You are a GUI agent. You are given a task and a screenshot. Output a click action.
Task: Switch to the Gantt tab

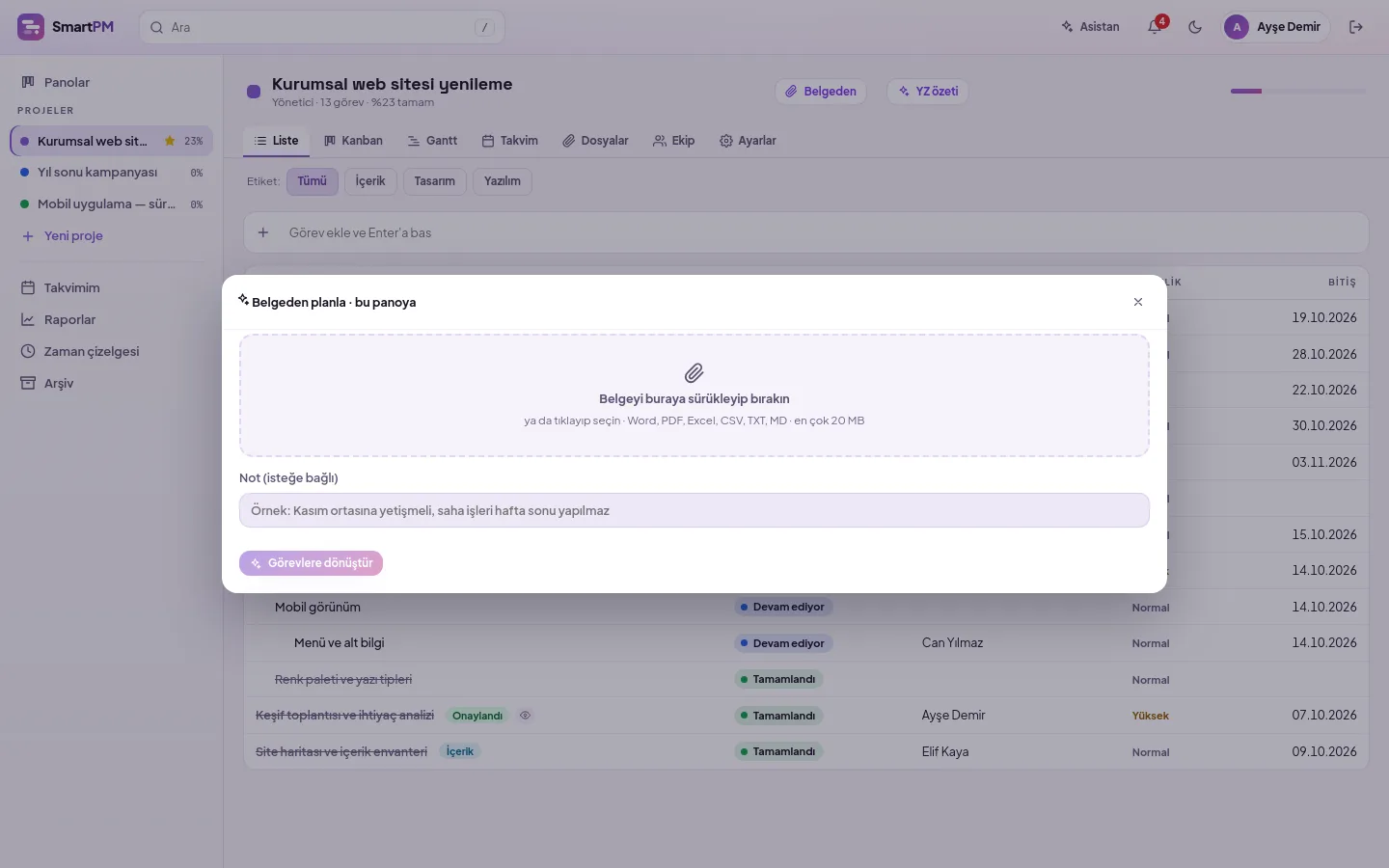(432, 141)
